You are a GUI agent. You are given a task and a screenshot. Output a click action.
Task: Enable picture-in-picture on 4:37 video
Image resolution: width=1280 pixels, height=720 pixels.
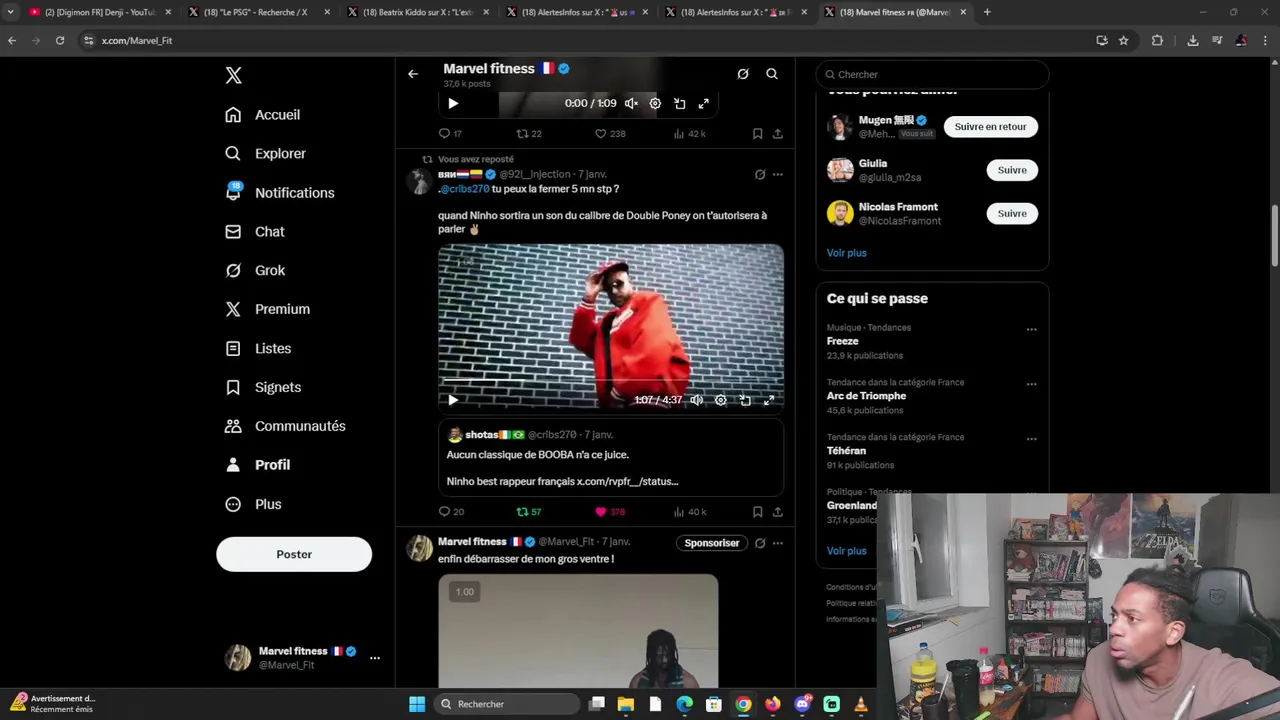coord(745,400)
